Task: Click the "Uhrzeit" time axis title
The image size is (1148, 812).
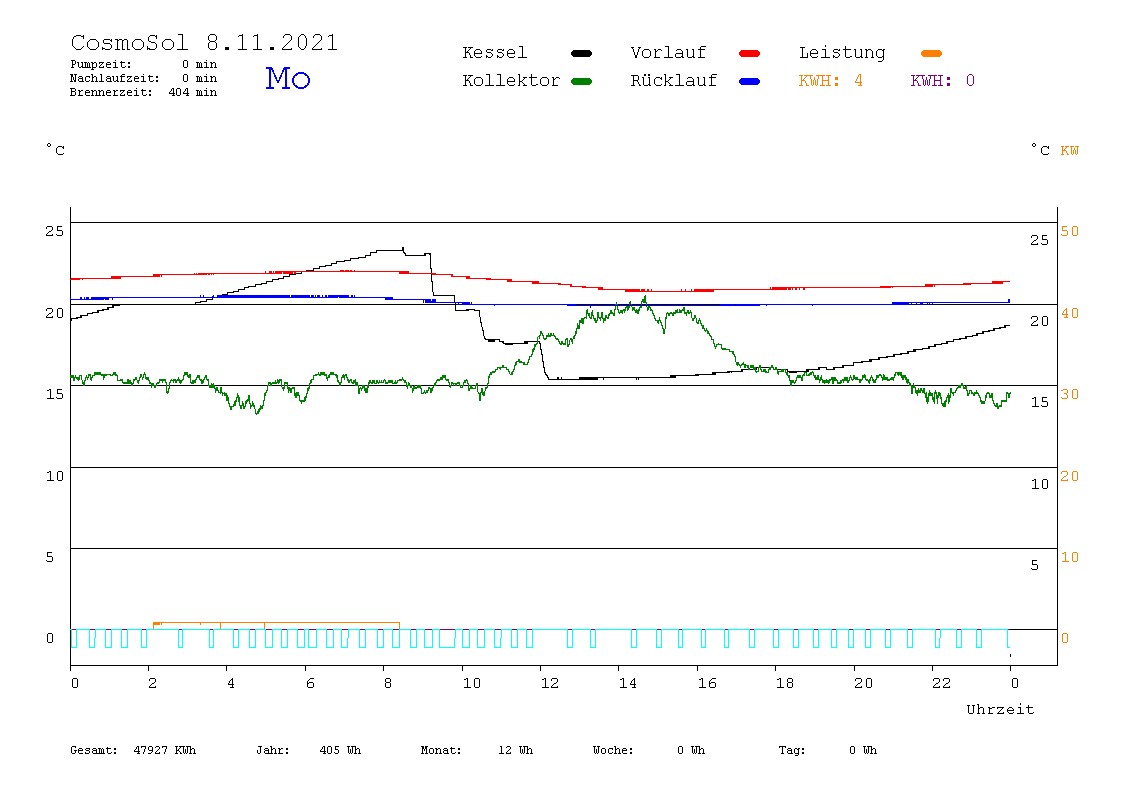Action: (1000, 709)
